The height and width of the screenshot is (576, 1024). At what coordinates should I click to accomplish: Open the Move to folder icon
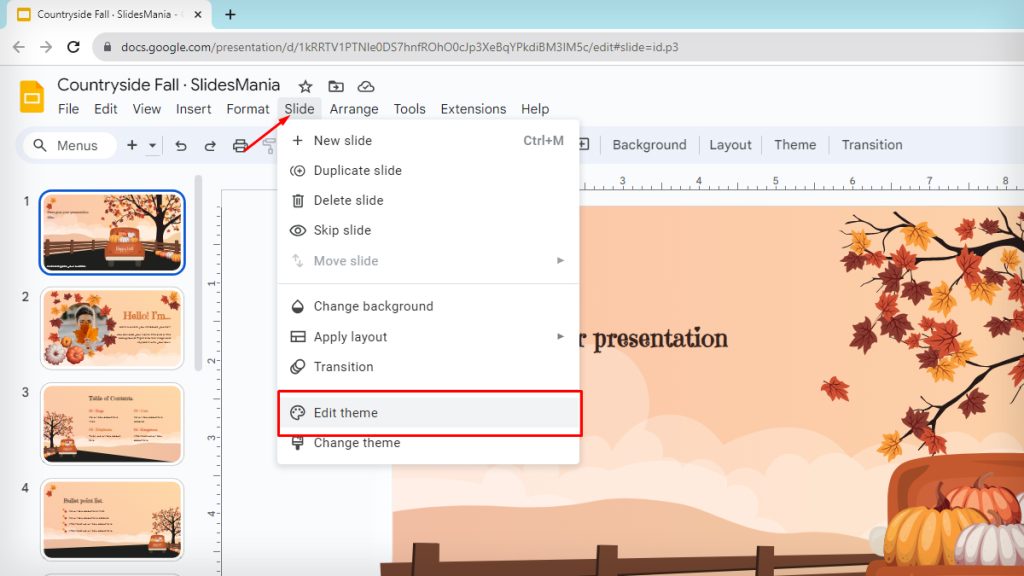click(x=336, y=86)
